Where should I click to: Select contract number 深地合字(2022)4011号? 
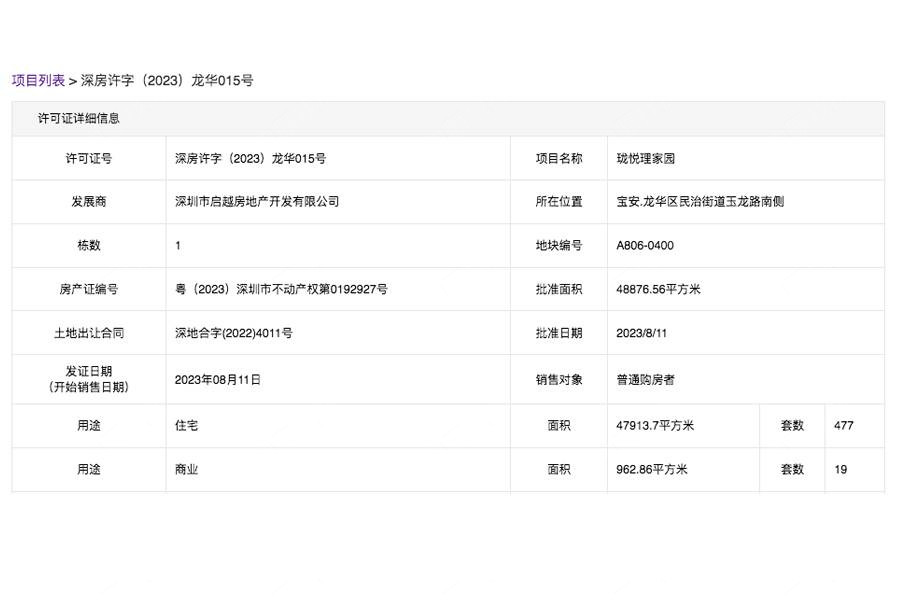tap(234, 333)
